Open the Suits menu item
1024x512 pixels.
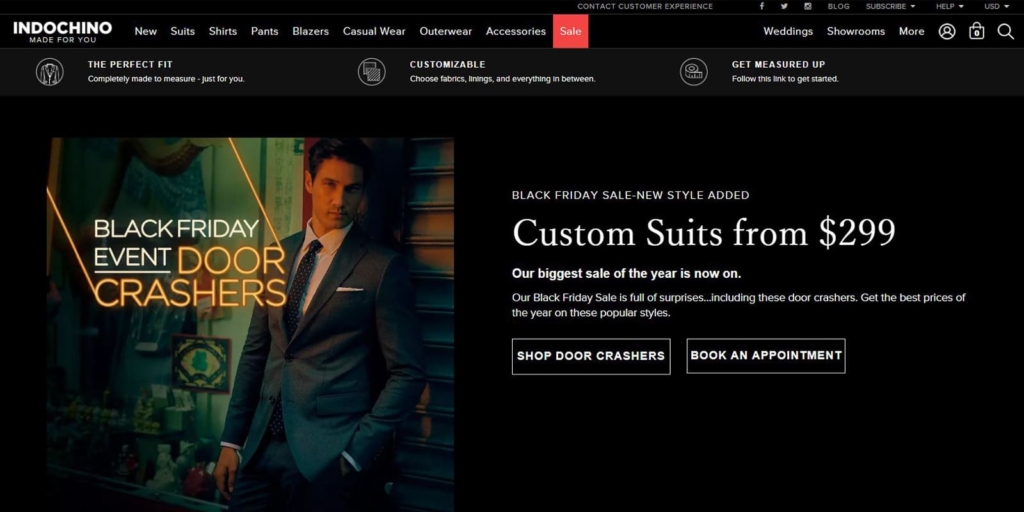(183, 31)
